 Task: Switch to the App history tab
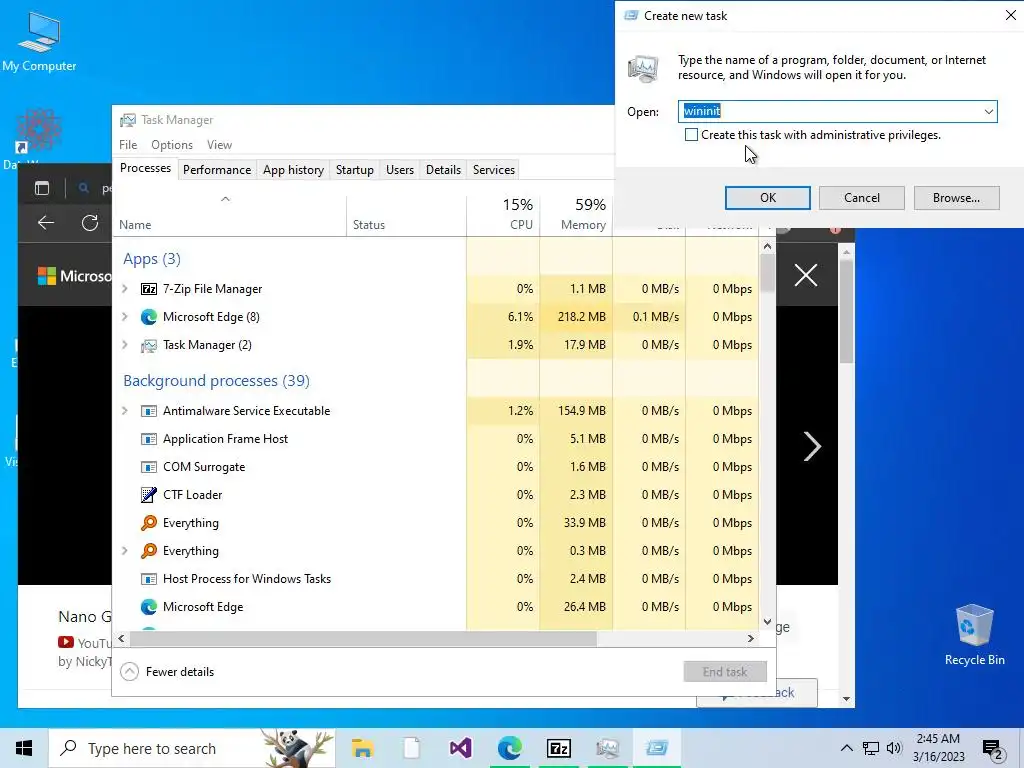click(x=293, y=170)
